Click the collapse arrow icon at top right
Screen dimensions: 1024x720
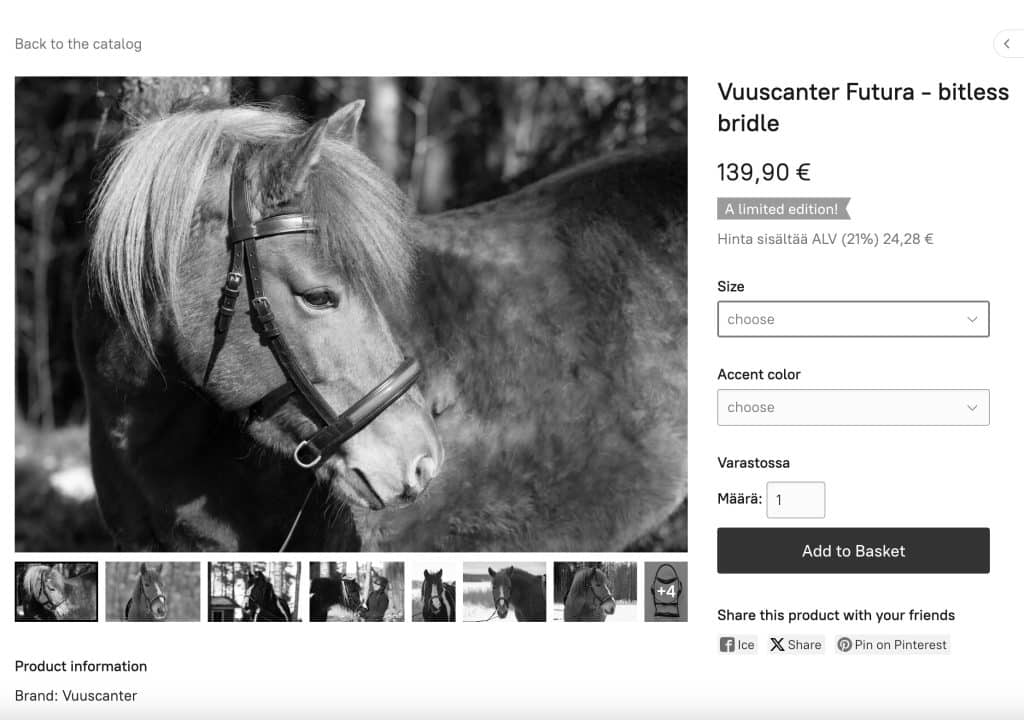coord(1007,44)
